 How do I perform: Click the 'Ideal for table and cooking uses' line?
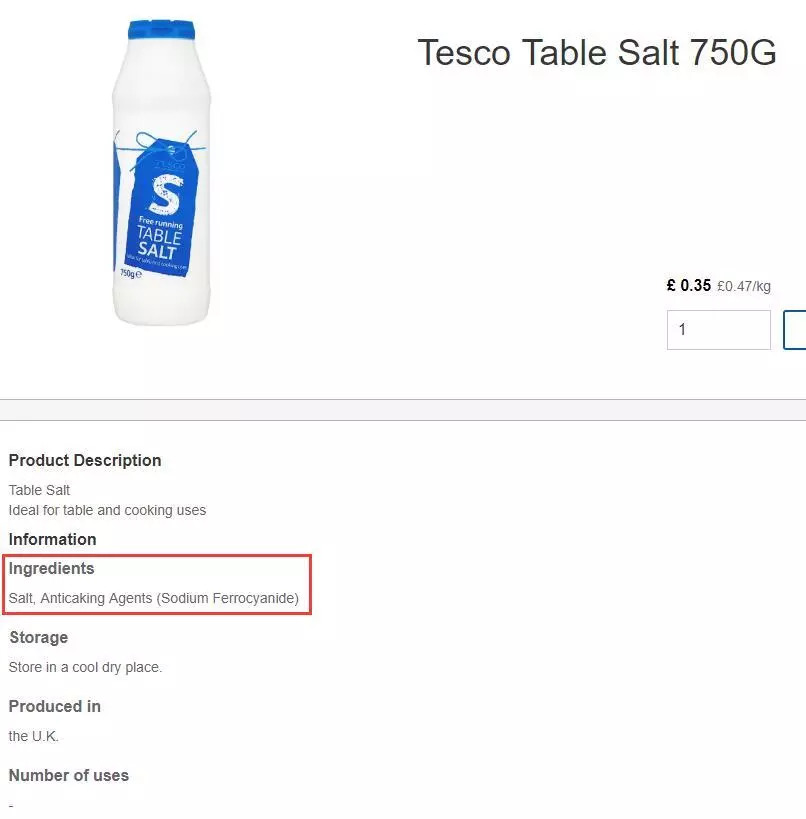click(107, 510)
